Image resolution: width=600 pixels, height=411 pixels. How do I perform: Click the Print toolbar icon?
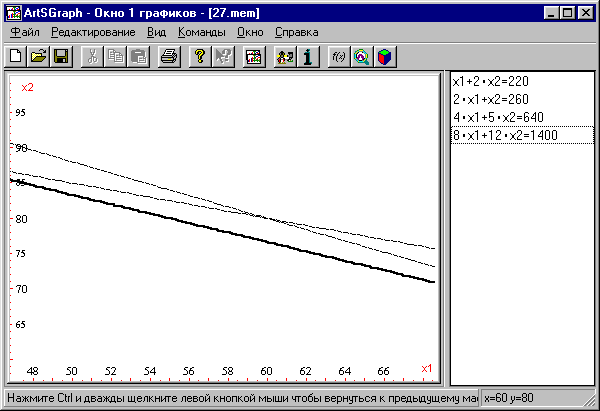[169, 57]
